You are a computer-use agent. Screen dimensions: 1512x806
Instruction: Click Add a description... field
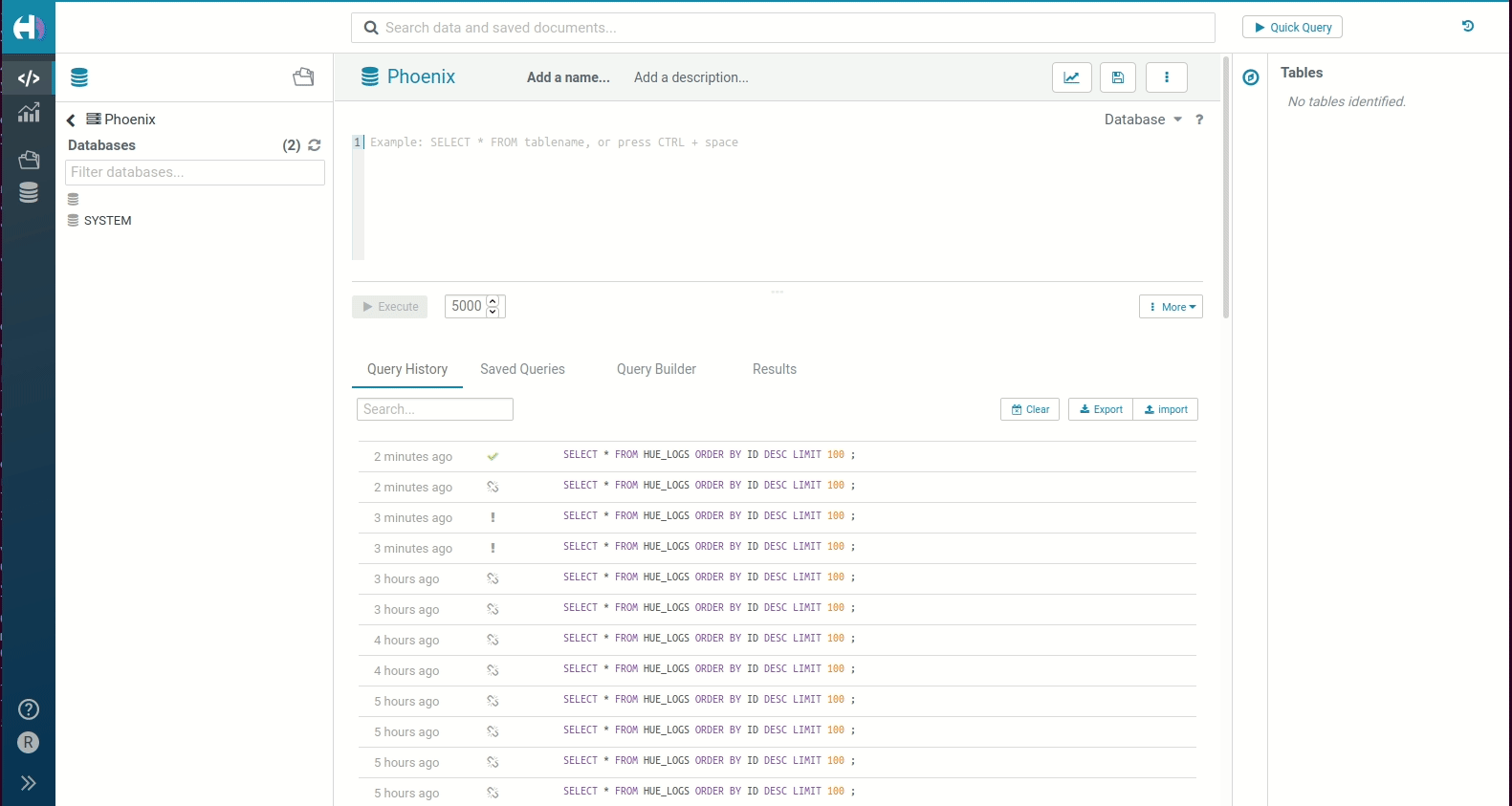click(691, 77)
